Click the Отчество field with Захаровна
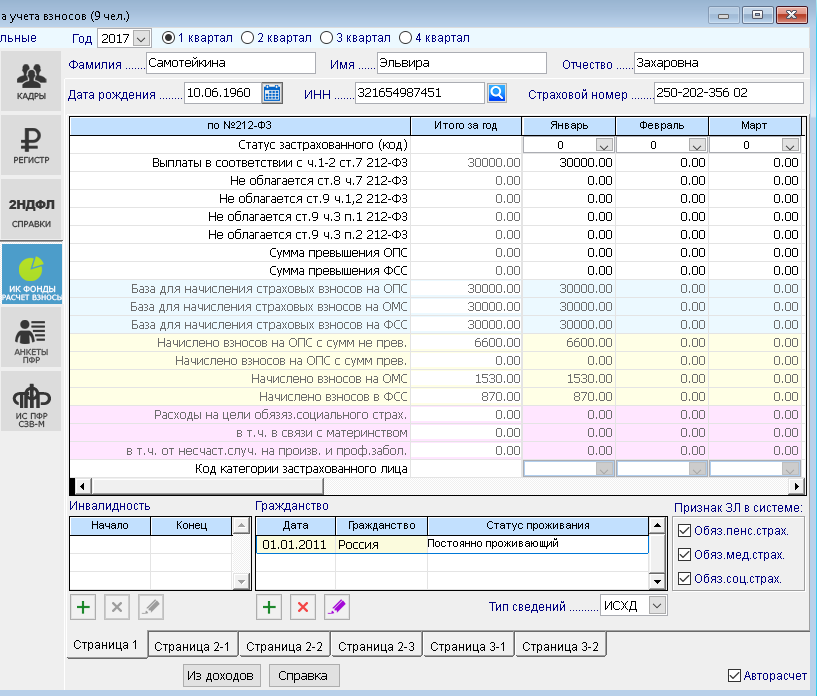The width and height of the screenshot is (817, 696). pos(719,63)
